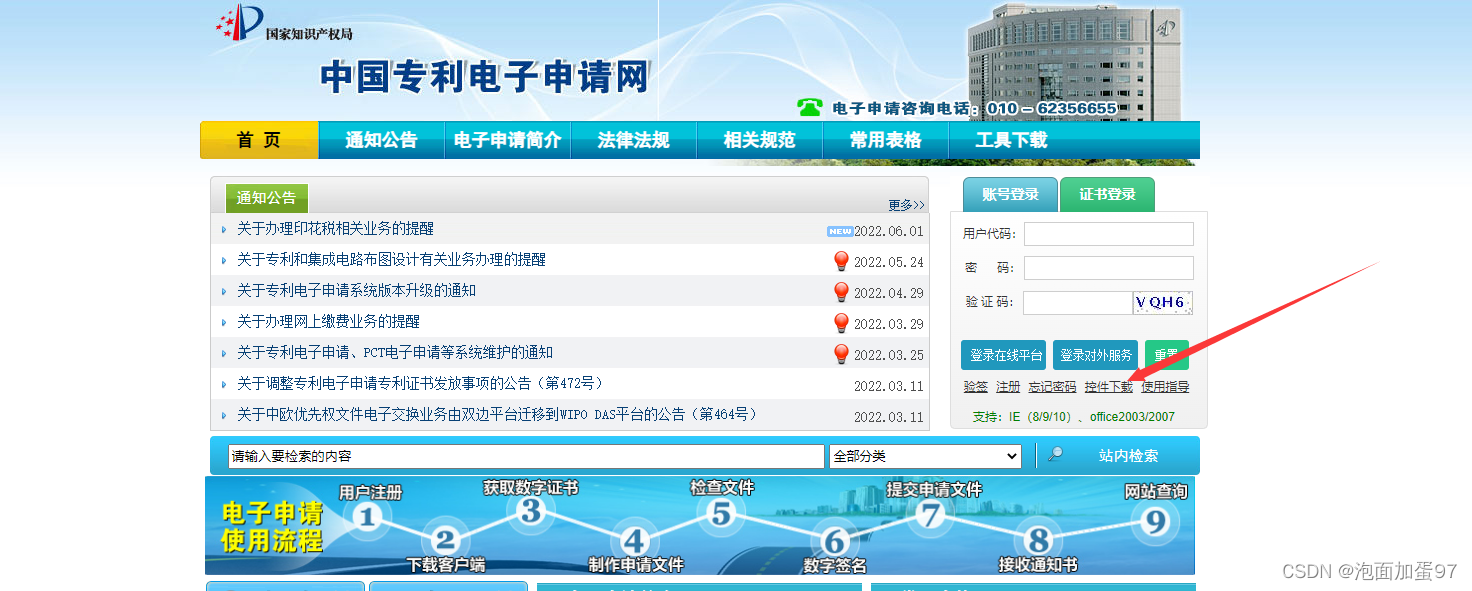Select the 通知公告 panel tab
The height and width of the screenshot is (591, 1472).
tap(266, 198)
